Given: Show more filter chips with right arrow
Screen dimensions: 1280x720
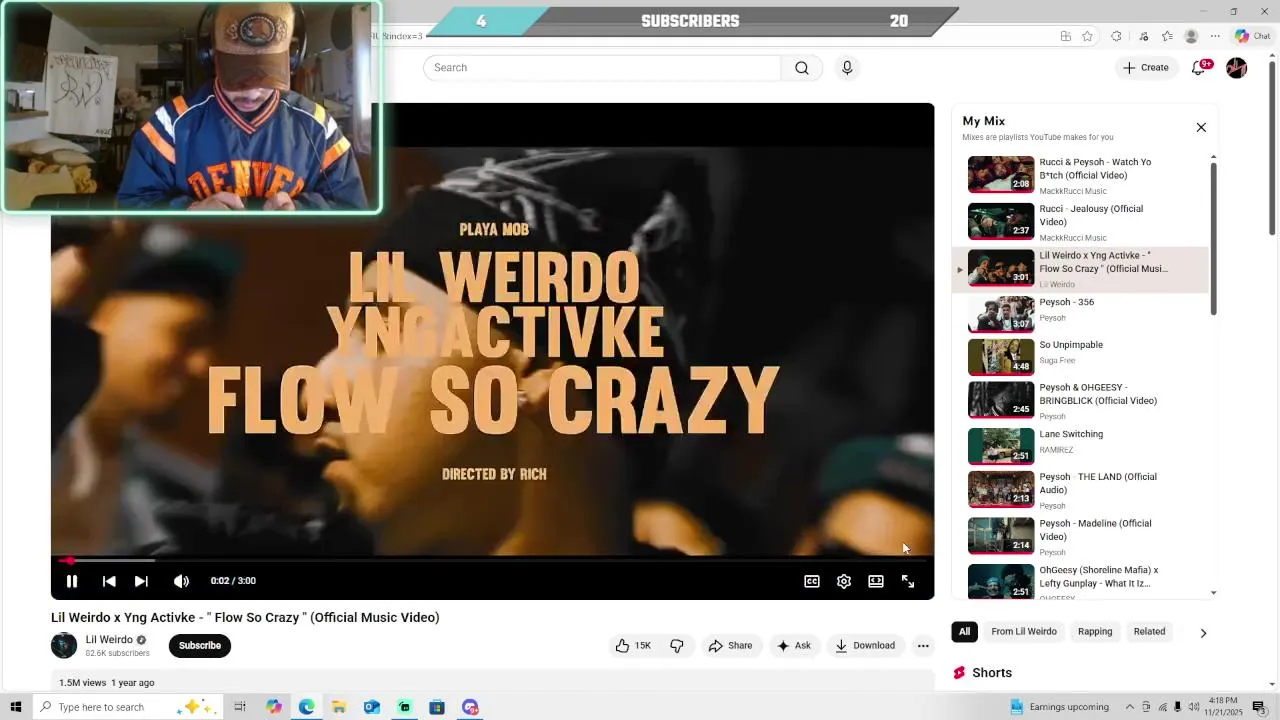Looking at the screenshot, I should pyautogui.click(x=1203, y=633).
